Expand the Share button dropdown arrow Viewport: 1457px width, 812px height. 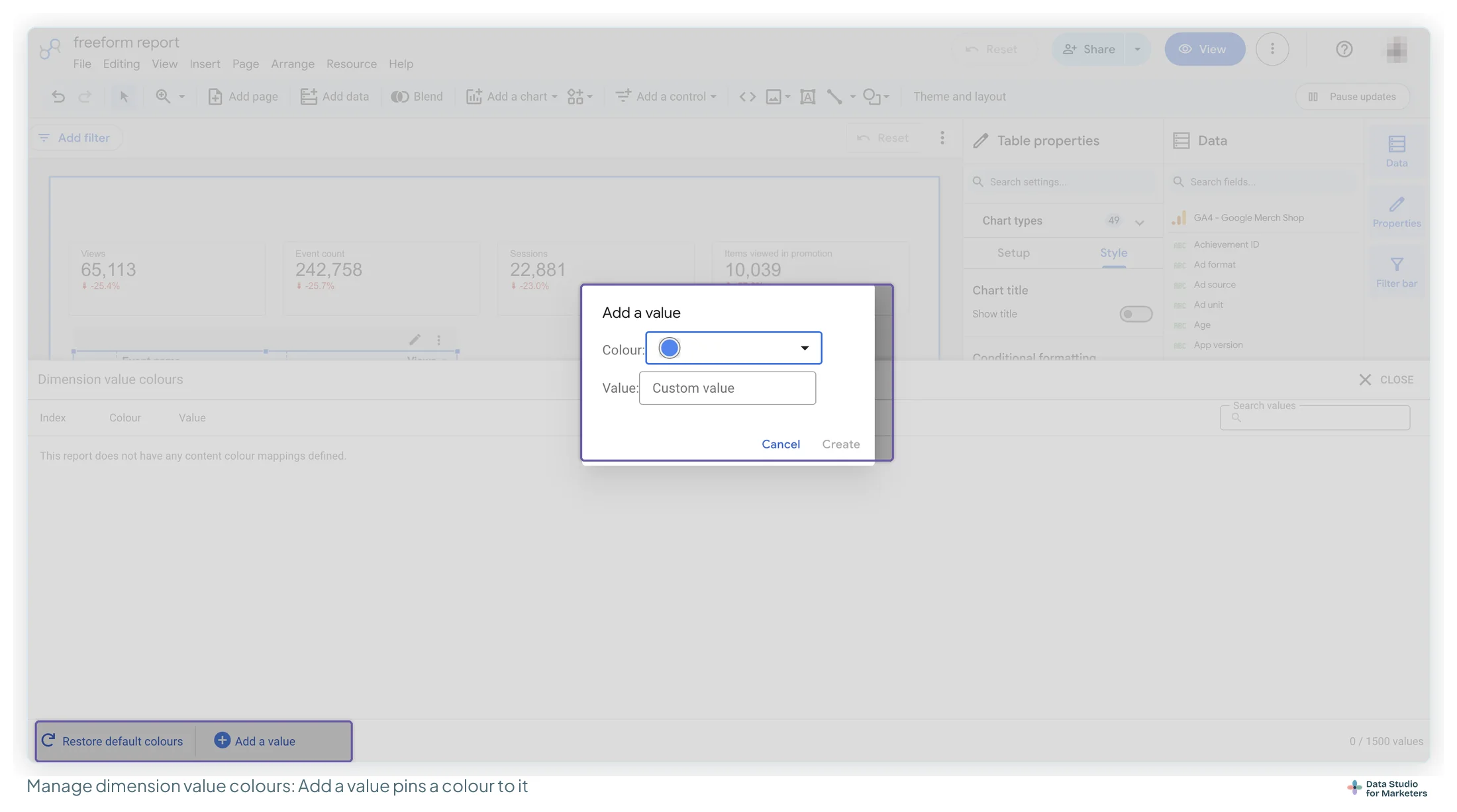pos(1137,49)
